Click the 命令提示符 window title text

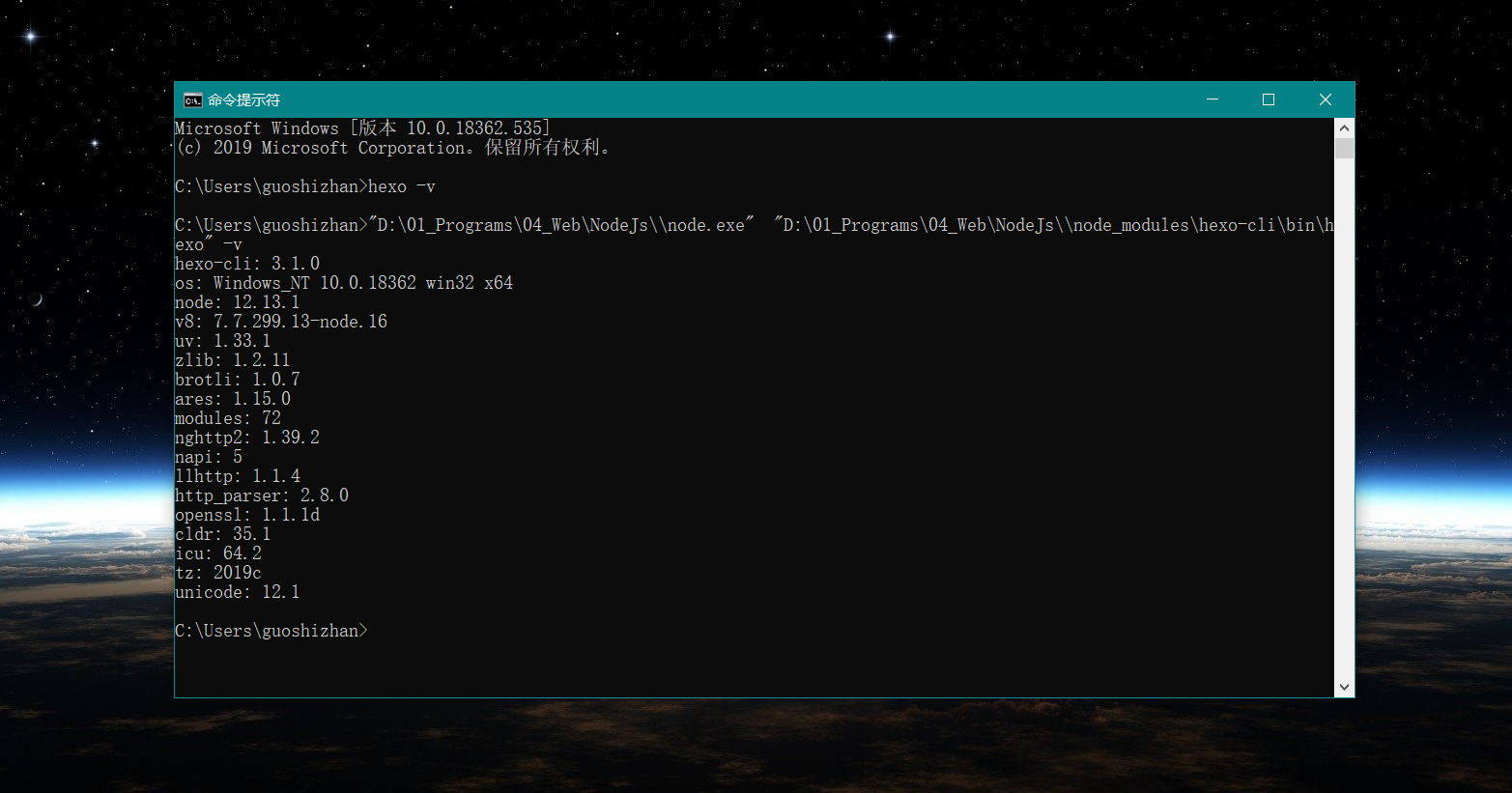click(243, 99)
